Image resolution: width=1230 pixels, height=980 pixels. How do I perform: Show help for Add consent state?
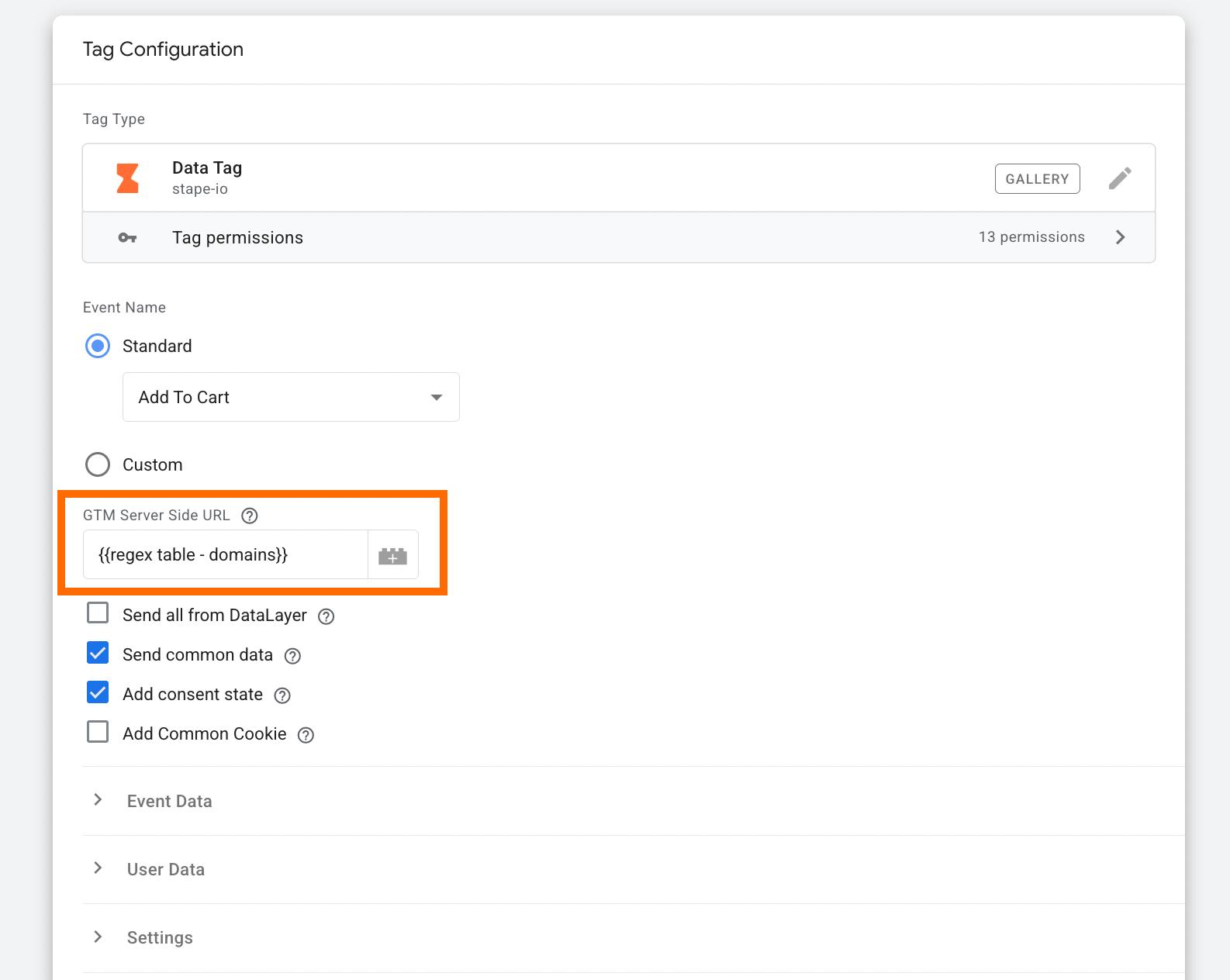point(282,695)
